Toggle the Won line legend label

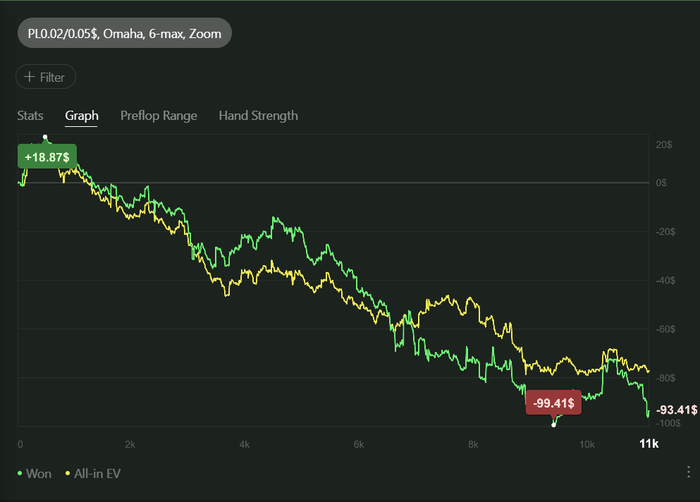(38, 472)
